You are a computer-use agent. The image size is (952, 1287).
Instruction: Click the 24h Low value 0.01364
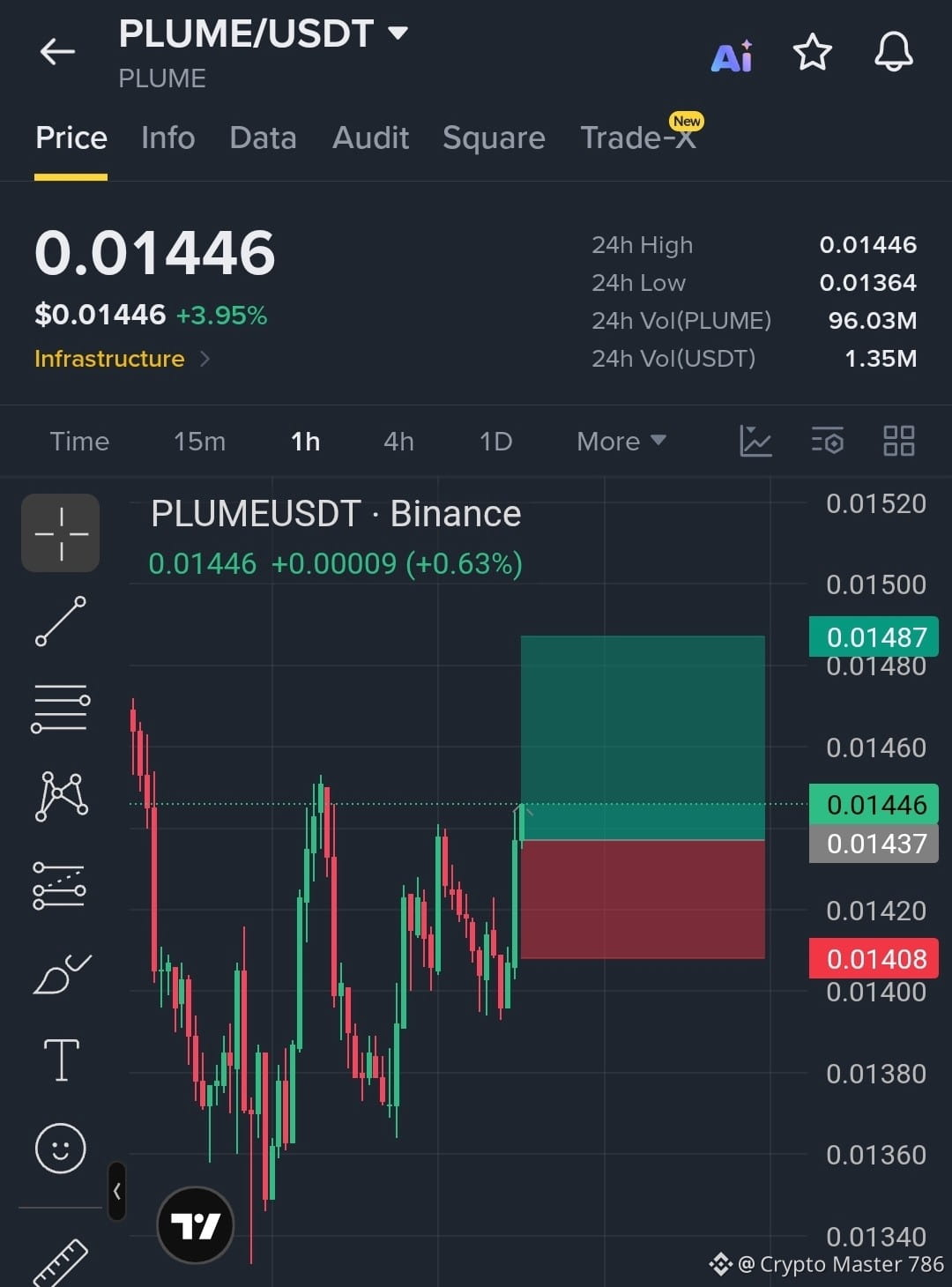(x=867, y=283)
